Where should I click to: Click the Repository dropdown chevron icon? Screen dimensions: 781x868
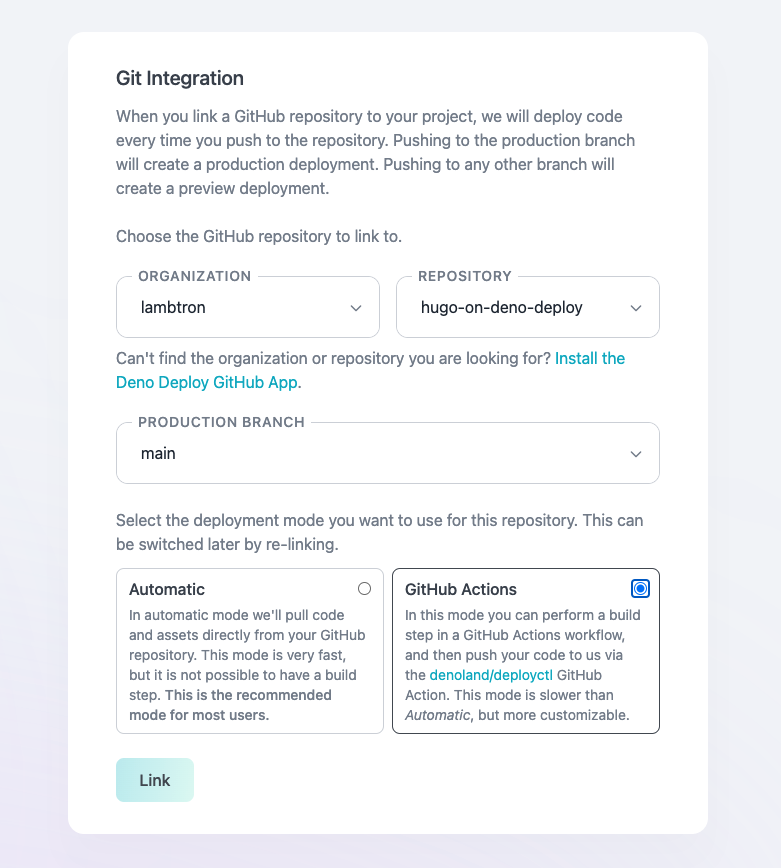click(637, 307)
